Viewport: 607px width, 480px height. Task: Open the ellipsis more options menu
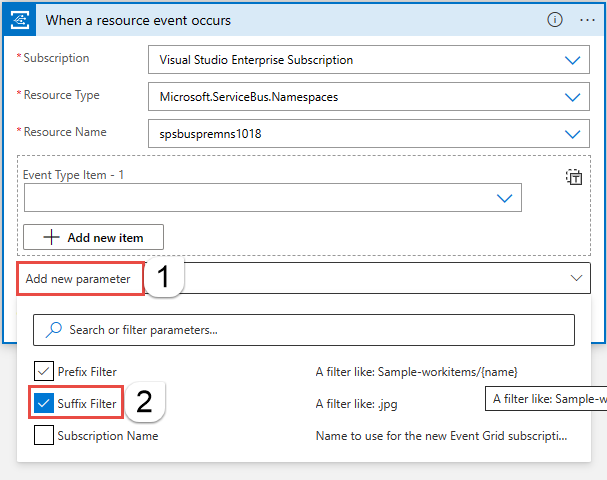point(587,20)
